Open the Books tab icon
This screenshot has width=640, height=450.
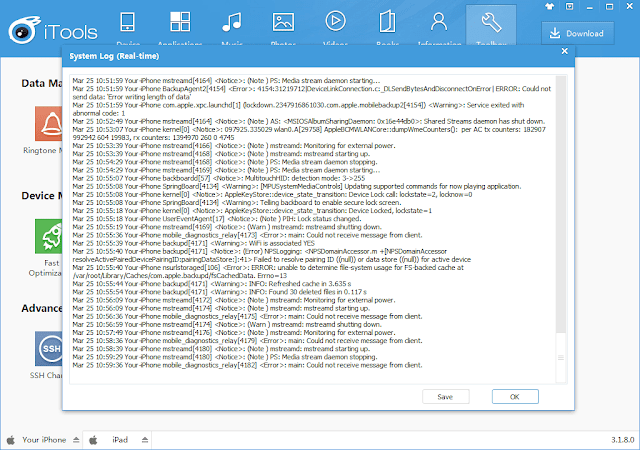tap(387, 22)
